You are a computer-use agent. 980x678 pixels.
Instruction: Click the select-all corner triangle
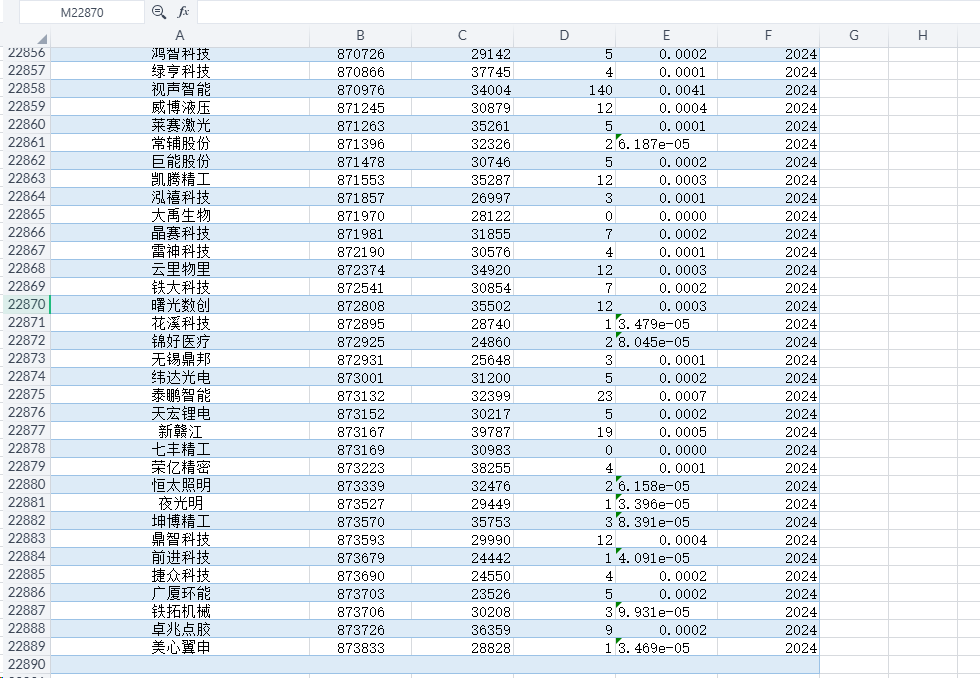click(x=41, y=39)
